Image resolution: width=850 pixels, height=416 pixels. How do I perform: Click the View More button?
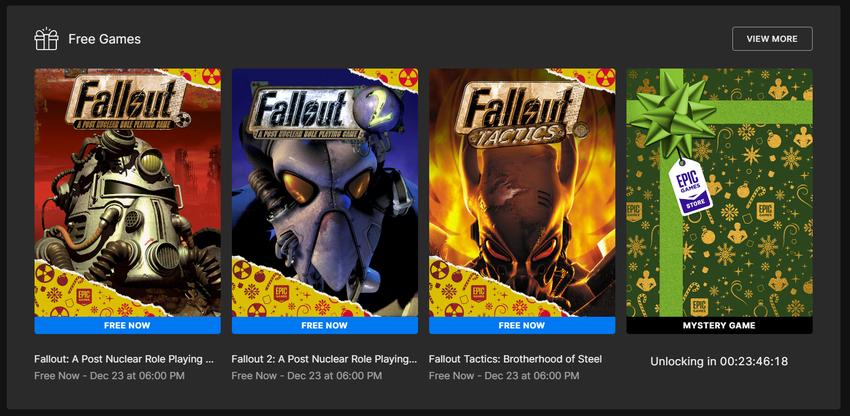[772, 39]
